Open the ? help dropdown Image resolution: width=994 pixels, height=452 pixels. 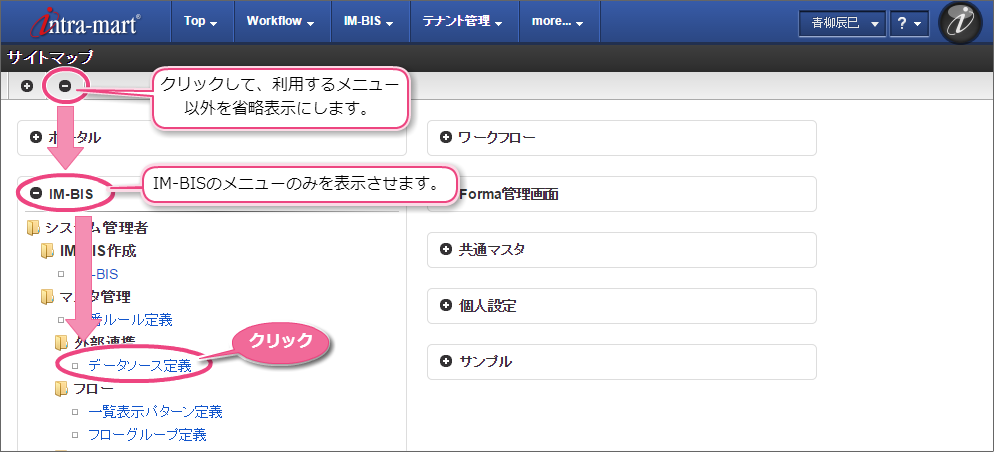(x=909, y=23)
